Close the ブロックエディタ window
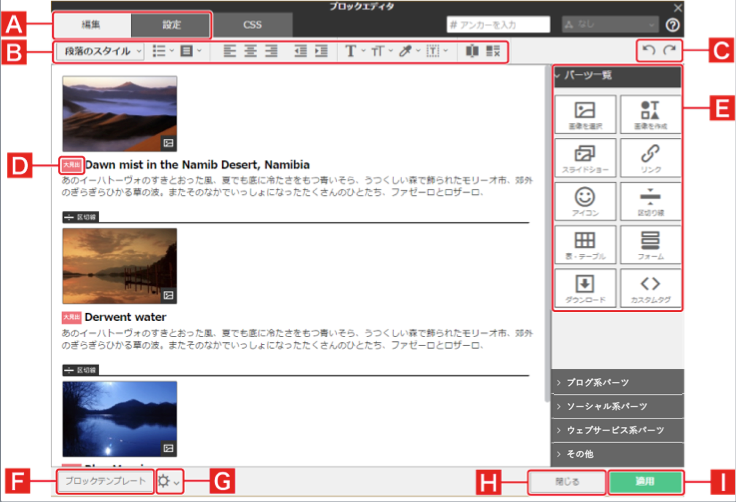The height and width of the screenshot is (502, 736). point(678,8)
